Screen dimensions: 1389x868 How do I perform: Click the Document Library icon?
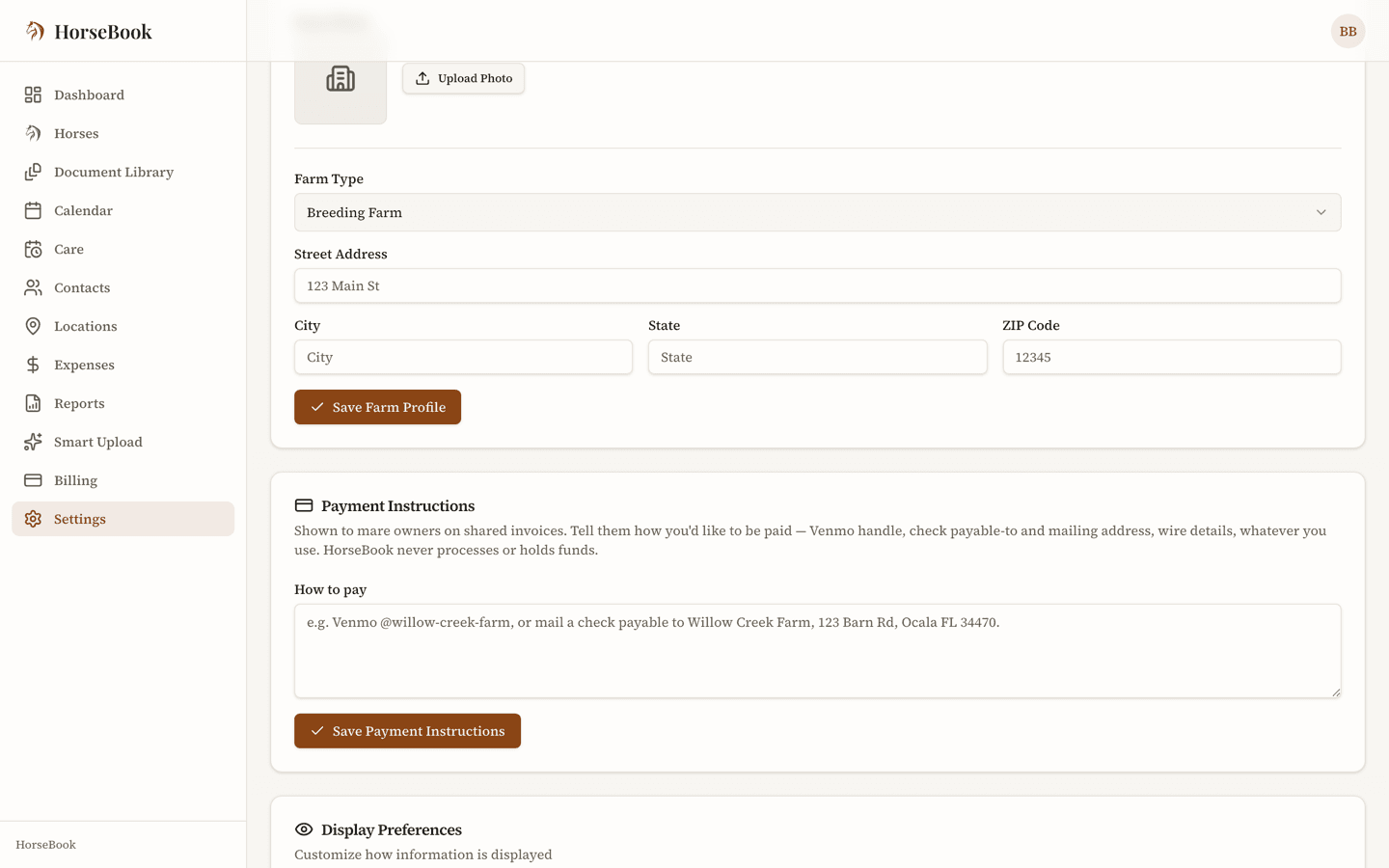(x=33, y=172)
